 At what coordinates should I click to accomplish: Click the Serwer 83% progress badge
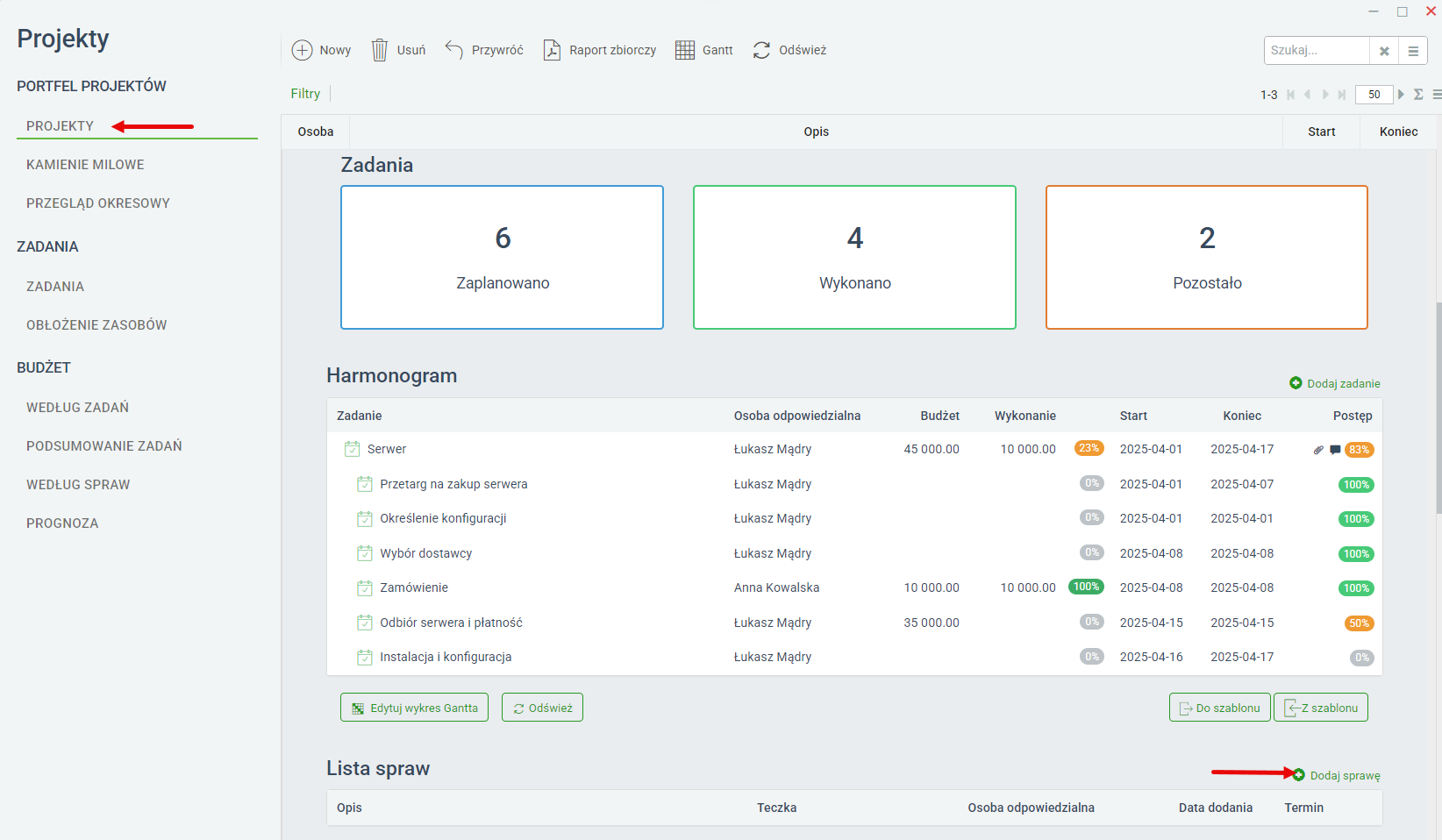click(x=1360, y=450)
